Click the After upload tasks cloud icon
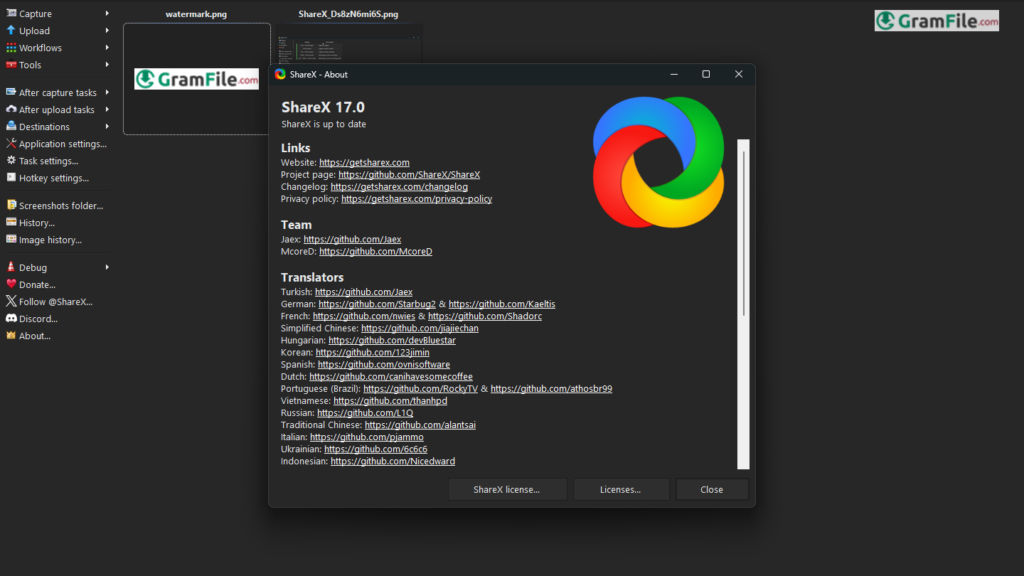The width and height of the screenshot is (1024, 576). [x=11, y=109]
